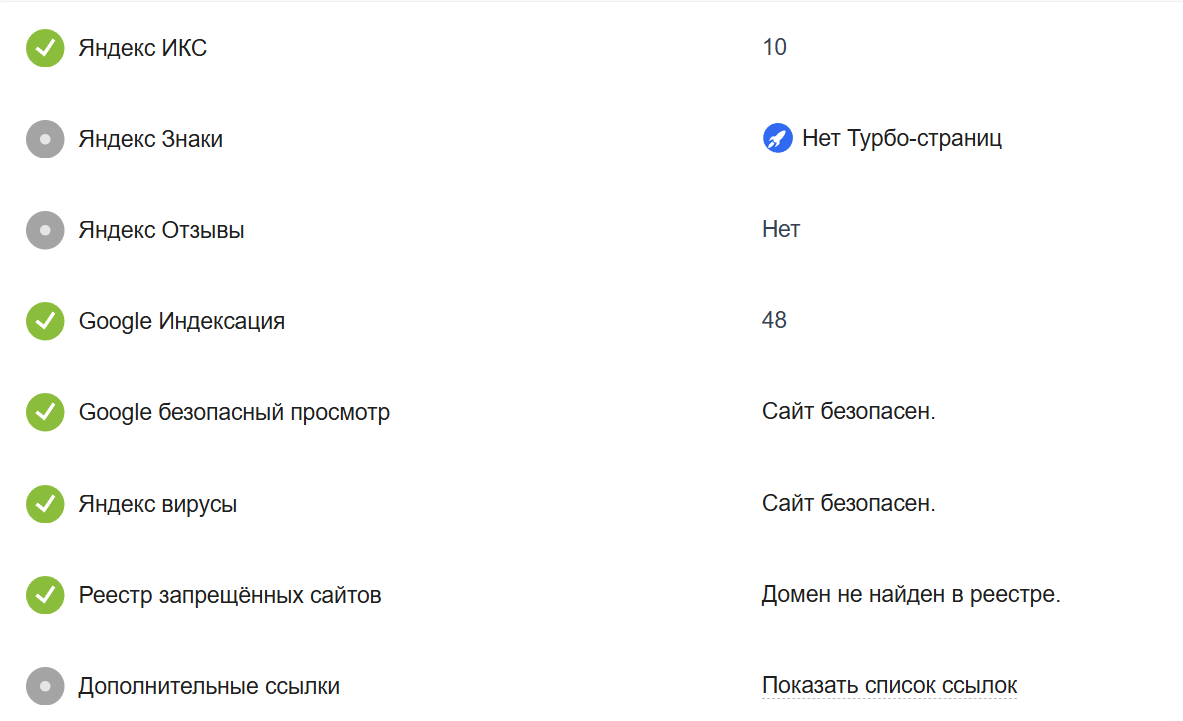1183x721 pixels.
Task: Click the Google indexation value 48
Action: click(x=774, y=321)
